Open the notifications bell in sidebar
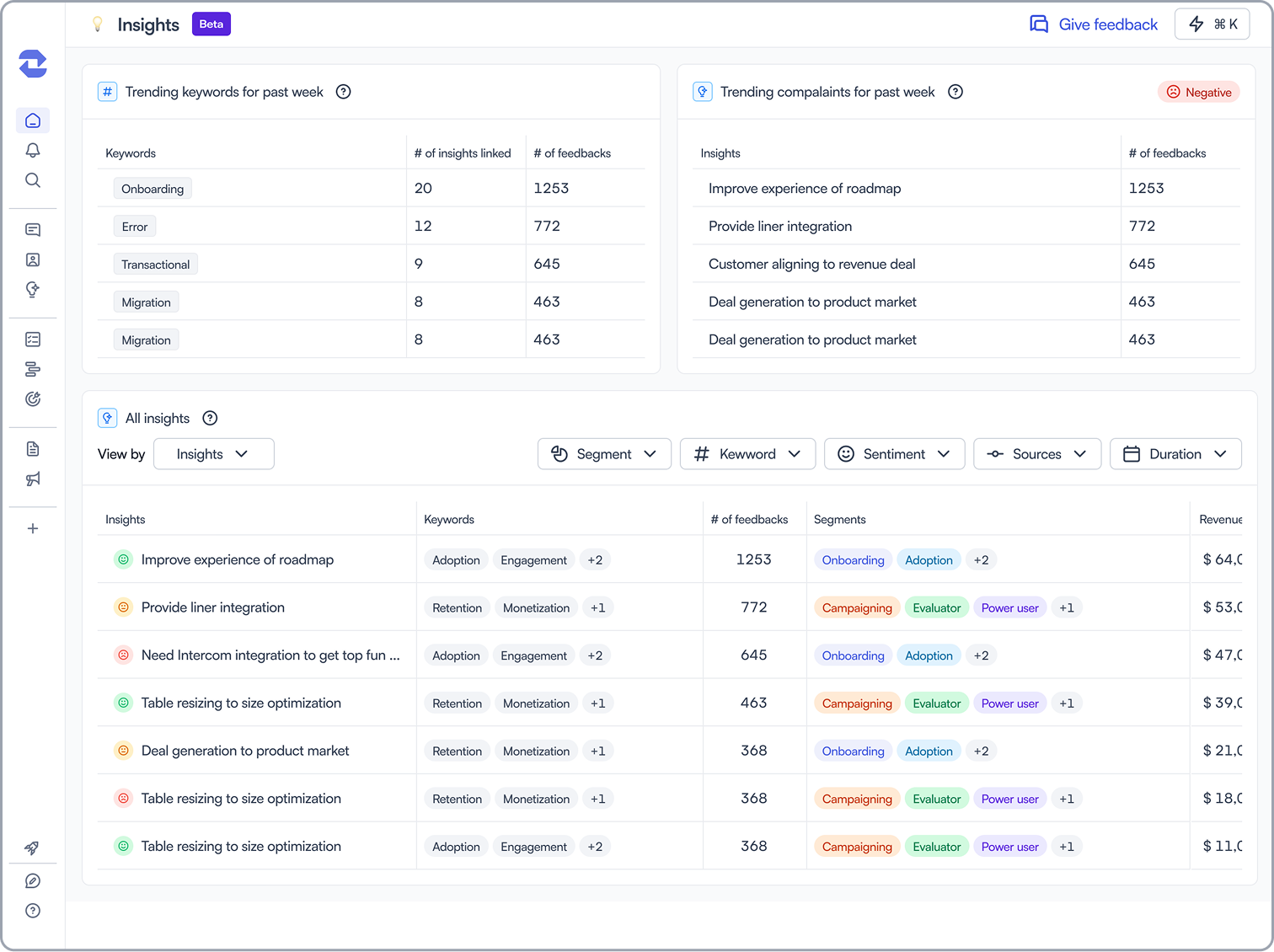Viewport: 1274px width, 952px height. tap(33, 151)
